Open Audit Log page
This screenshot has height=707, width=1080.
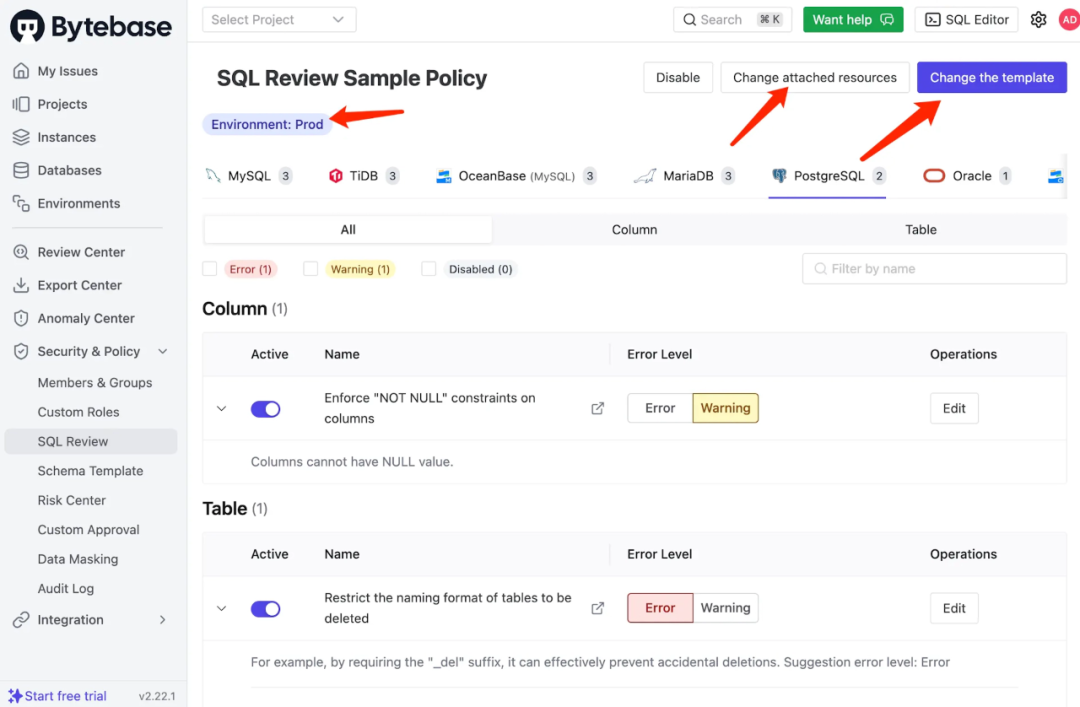click(65, 588)
